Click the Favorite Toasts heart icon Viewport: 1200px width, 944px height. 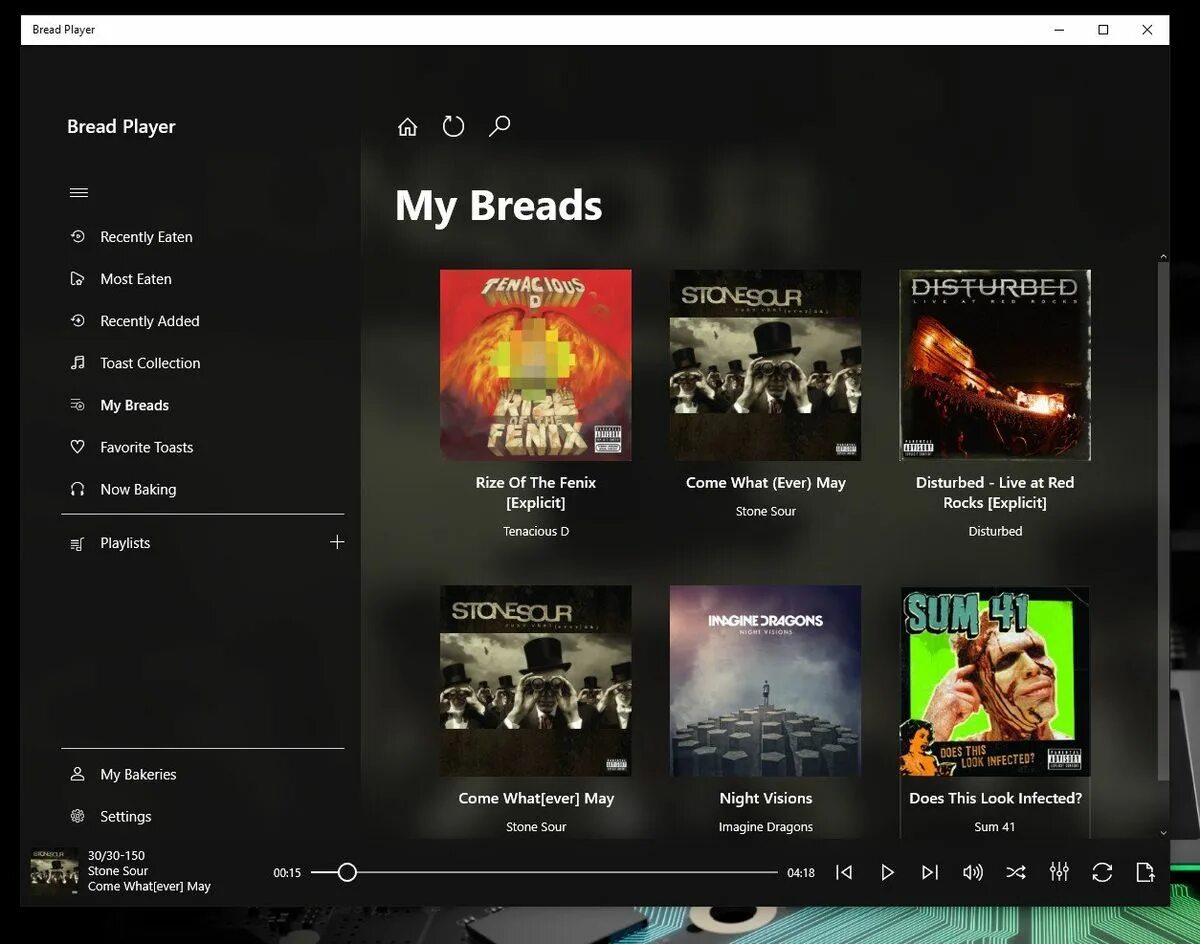(x=77, y=447)
